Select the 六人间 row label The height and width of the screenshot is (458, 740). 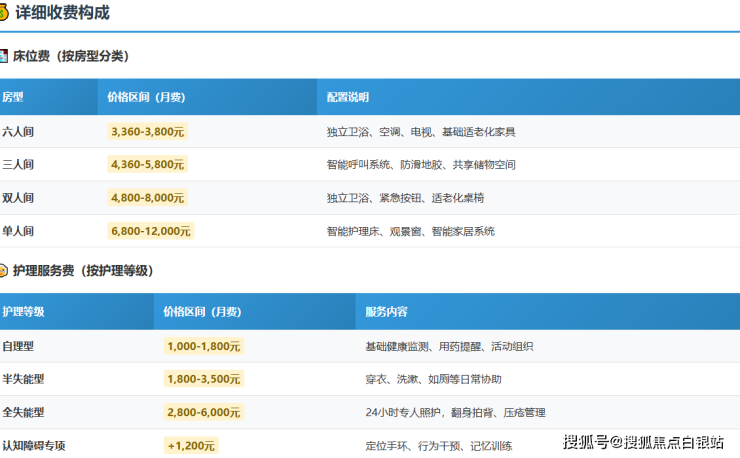(18, 131)
